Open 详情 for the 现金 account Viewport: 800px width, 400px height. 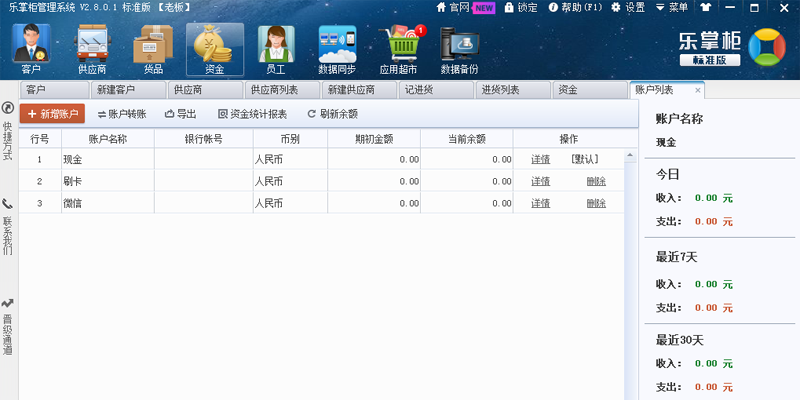(540, 160)
